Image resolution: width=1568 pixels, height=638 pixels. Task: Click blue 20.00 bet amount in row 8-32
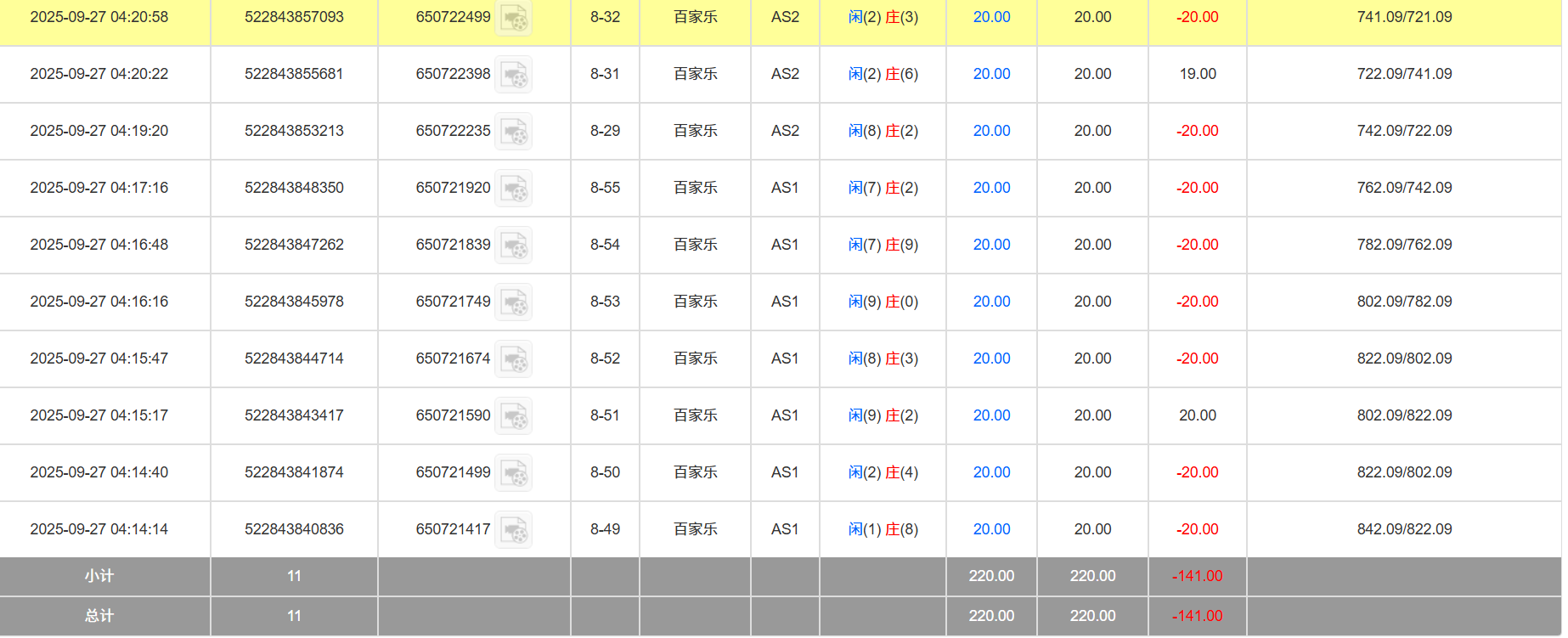991,17
